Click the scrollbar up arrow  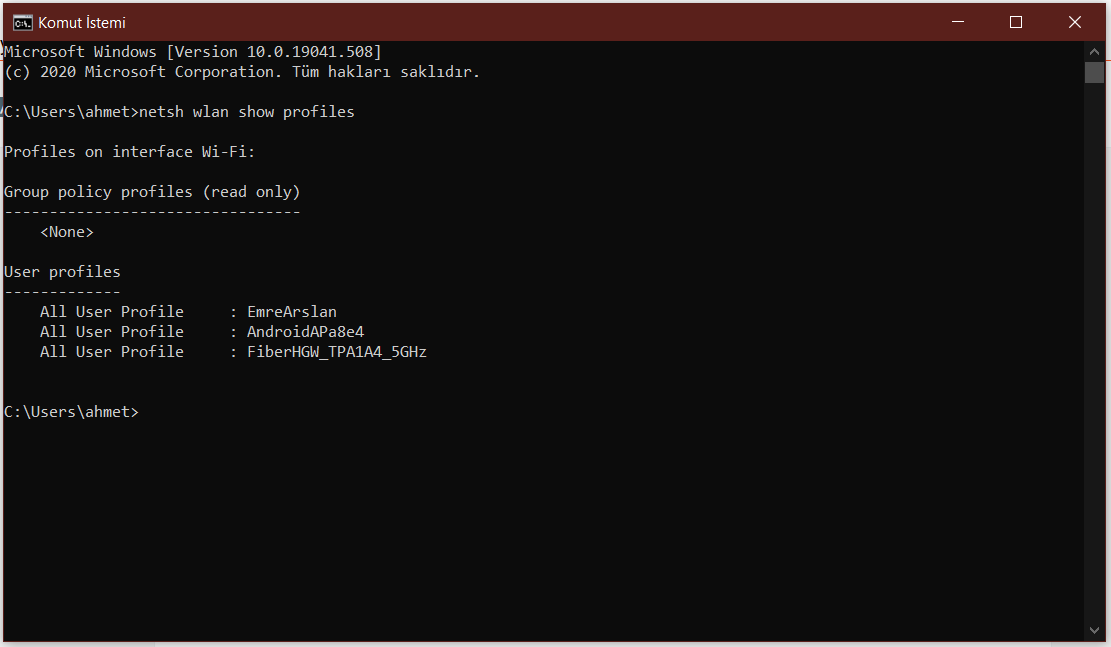pos(1094,51)
